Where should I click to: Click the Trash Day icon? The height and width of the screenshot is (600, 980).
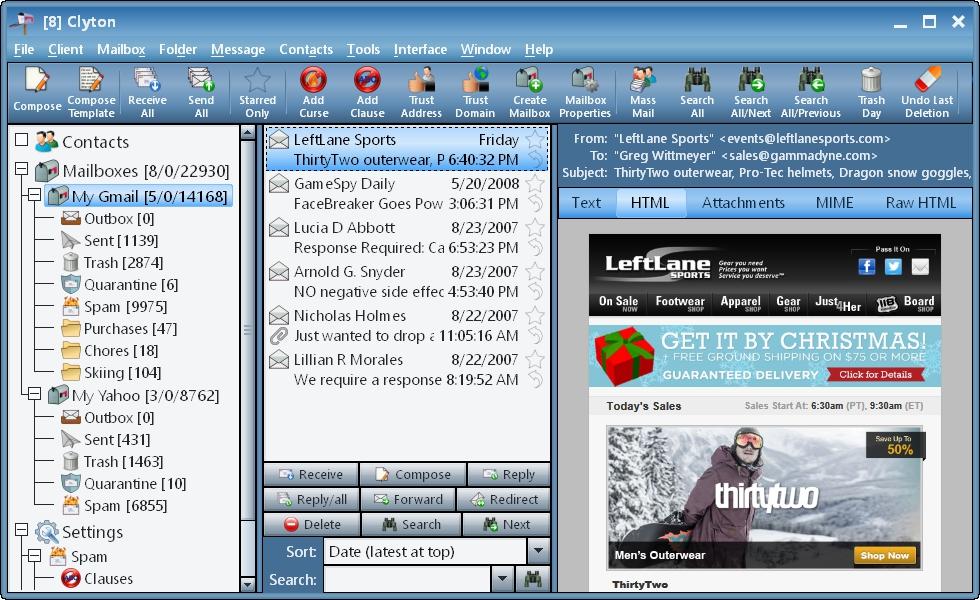coord(871,80)
